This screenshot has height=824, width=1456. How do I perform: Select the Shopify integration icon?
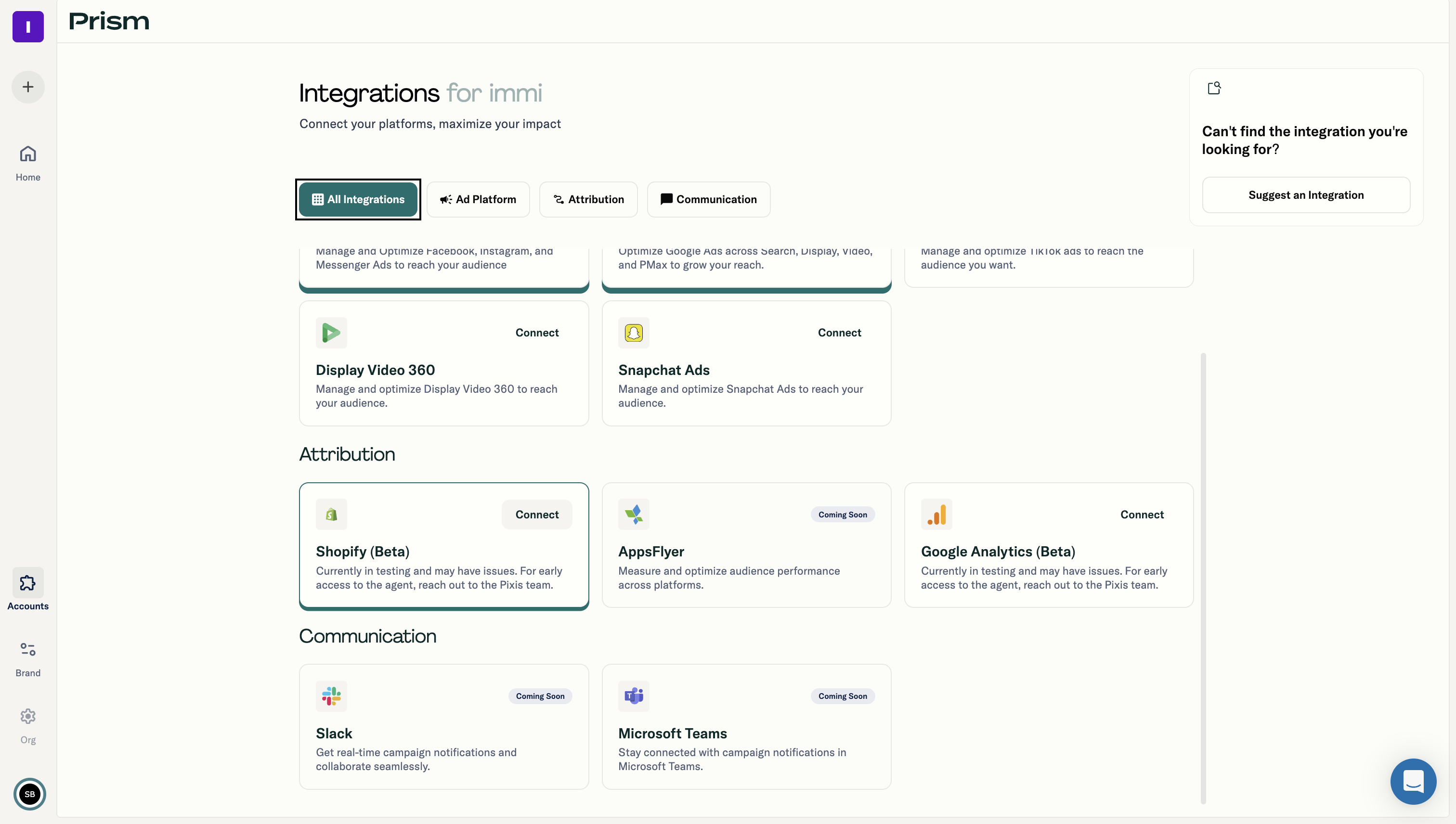331,514
